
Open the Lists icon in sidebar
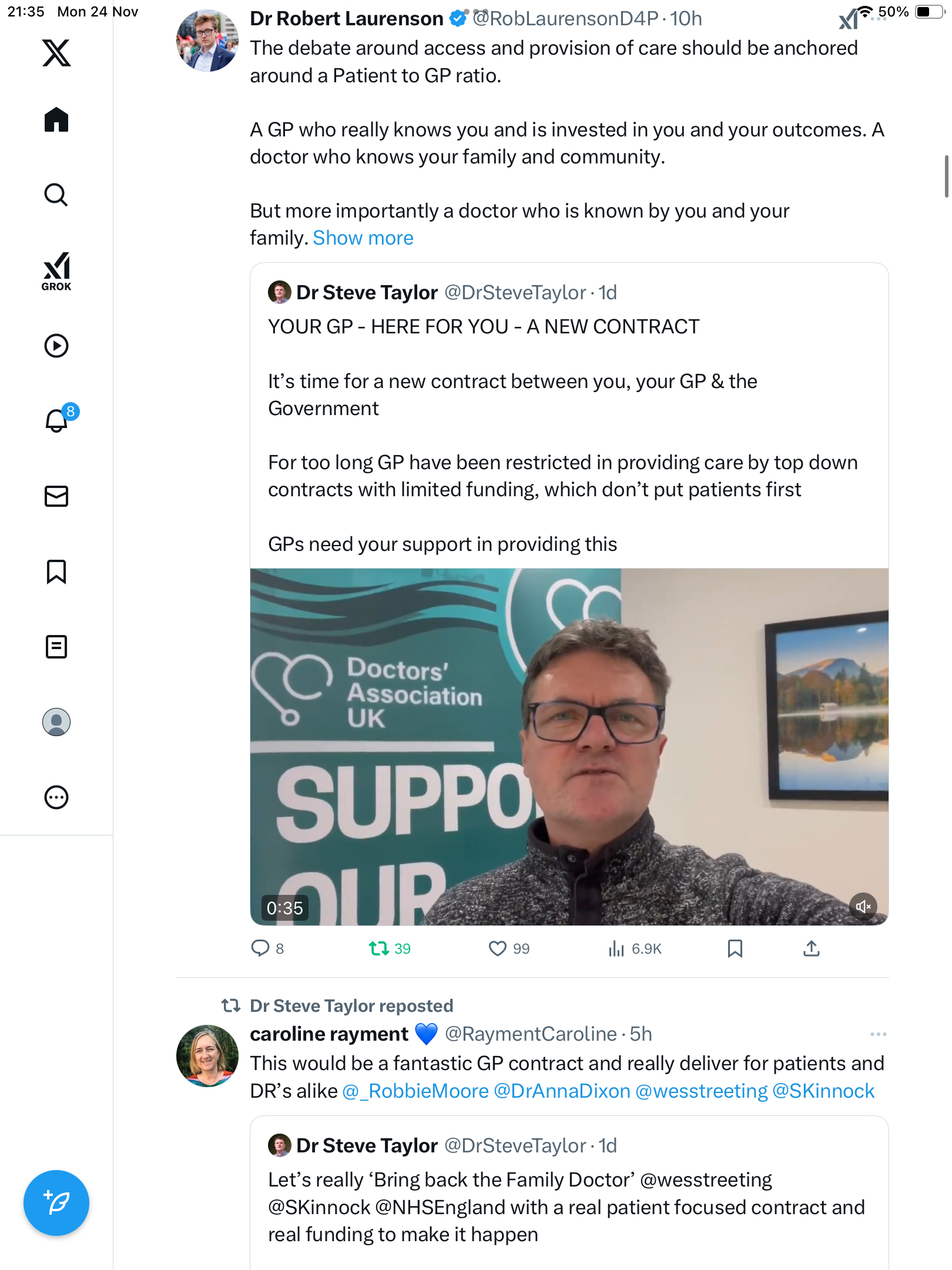point(56,647)
